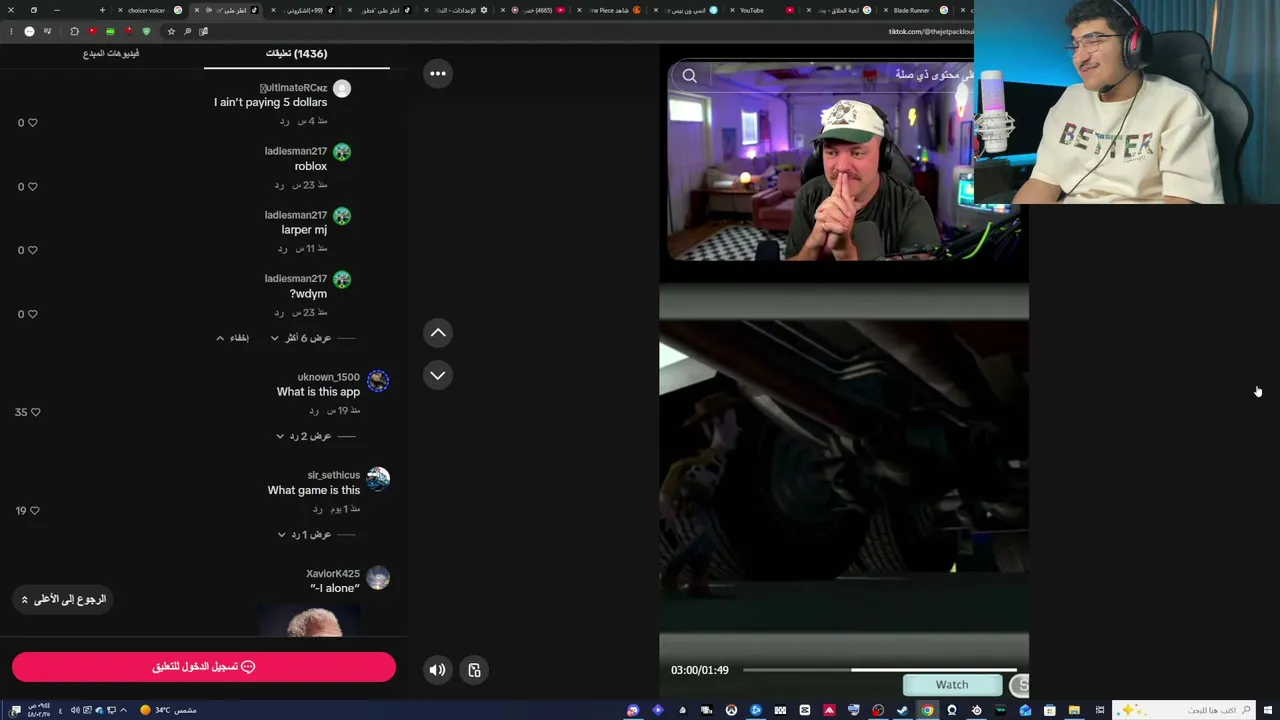Open a new browser tab with plus
This screenshot has height=720, width=1280.
click(102, 10)
